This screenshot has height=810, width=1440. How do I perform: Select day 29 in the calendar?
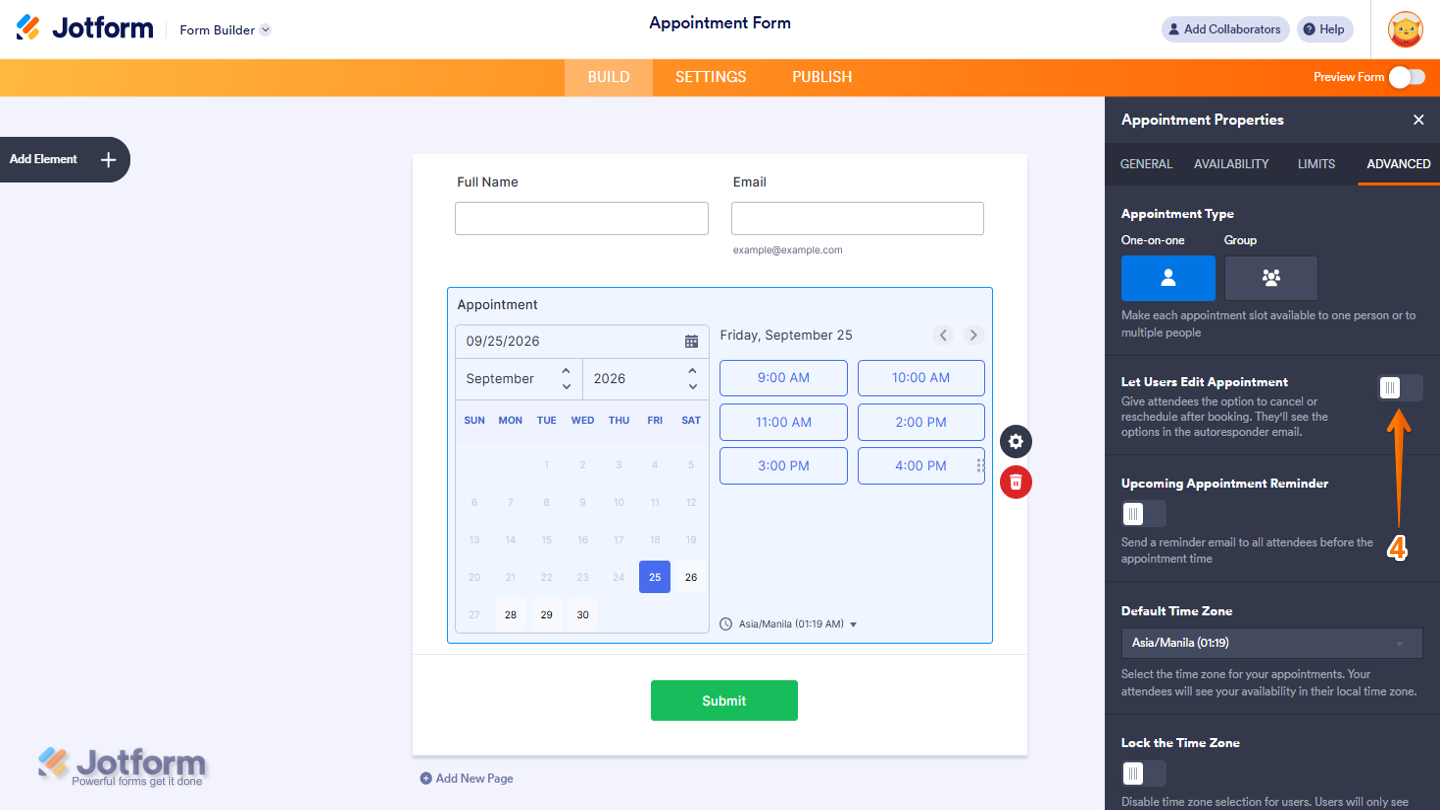[x=546, y=614]
